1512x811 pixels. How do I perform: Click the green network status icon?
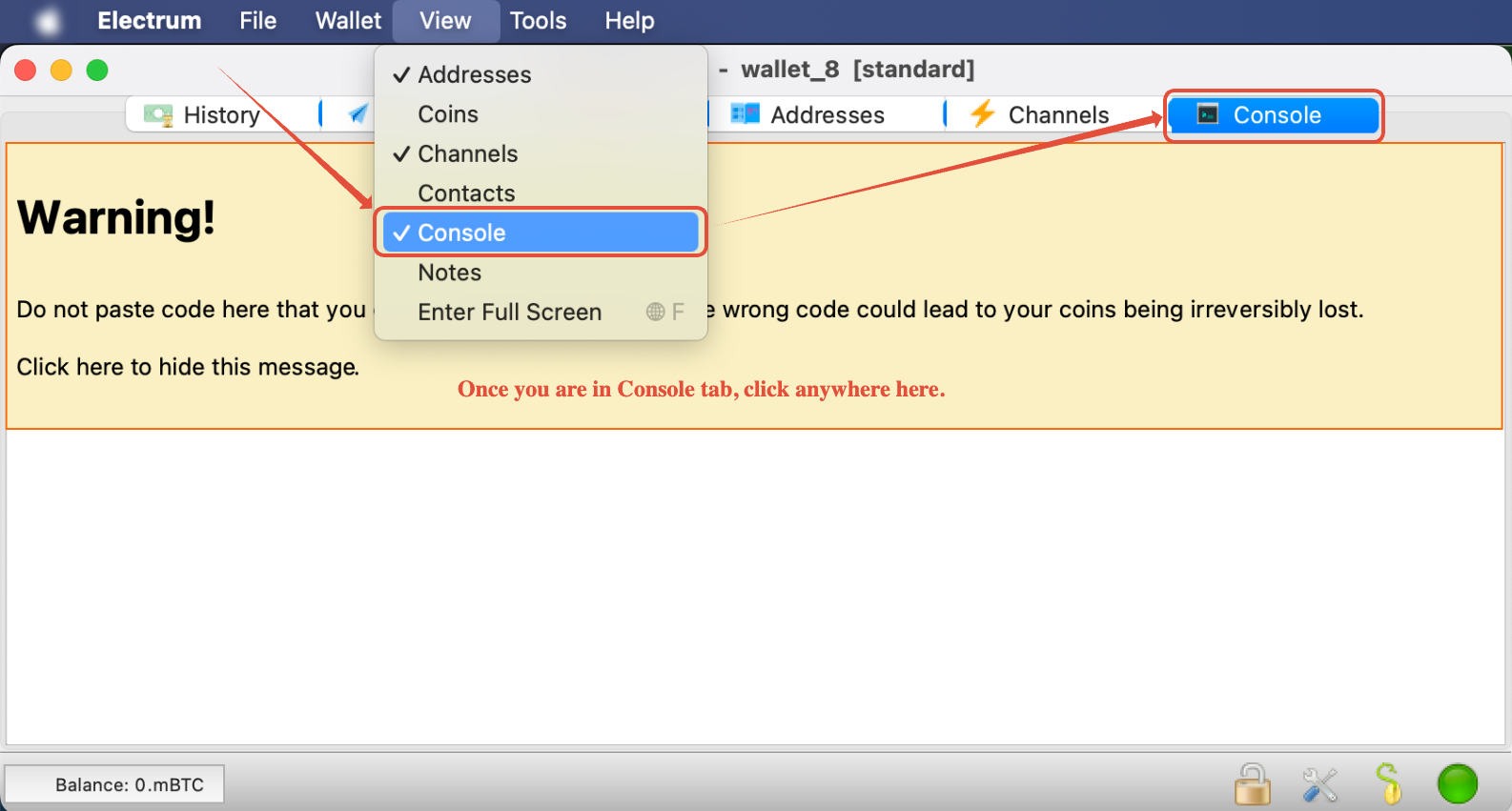click(1458, 784)
